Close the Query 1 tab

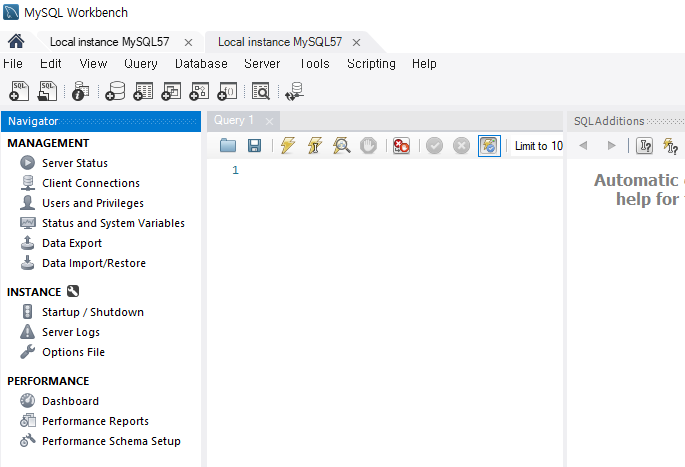[x=270, y=121]
